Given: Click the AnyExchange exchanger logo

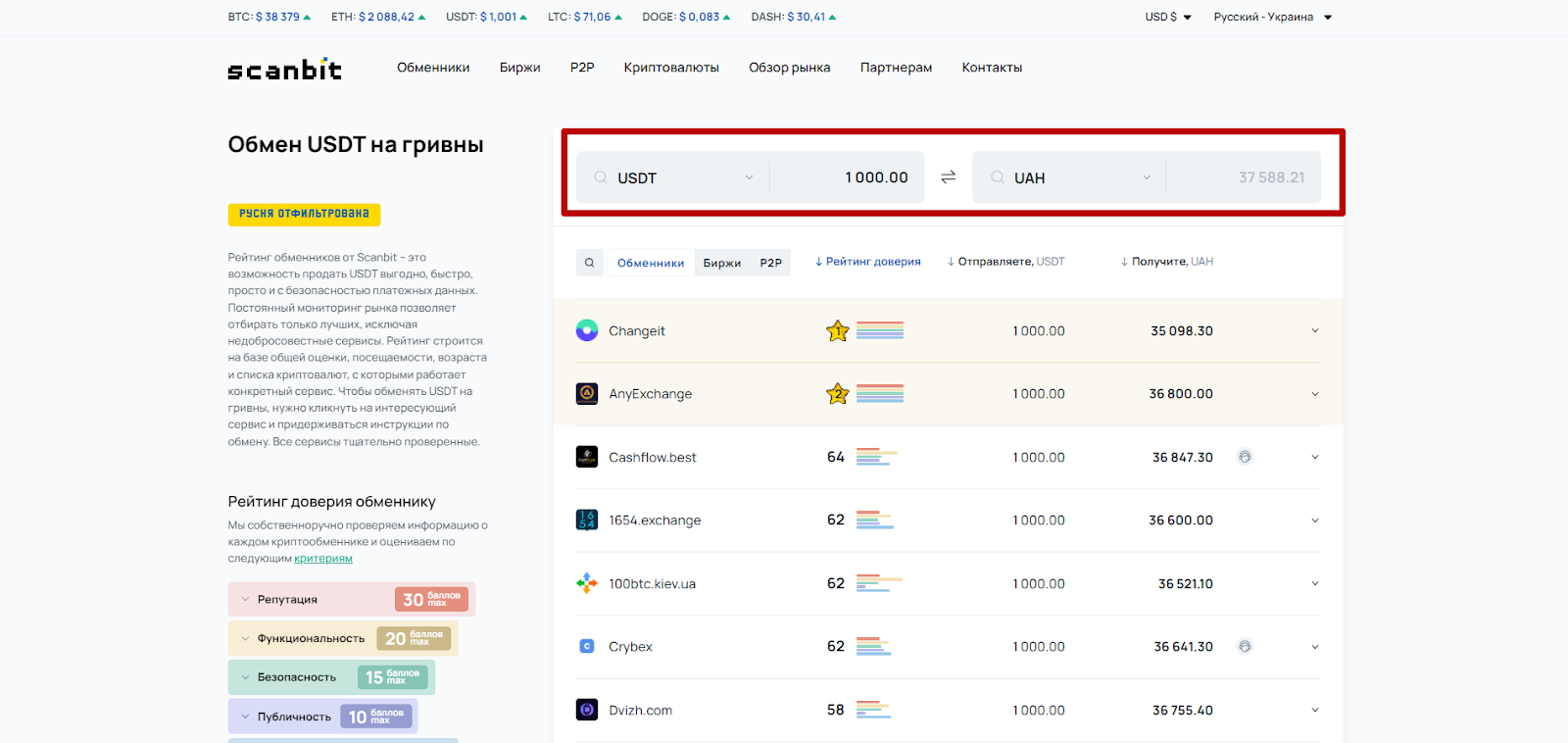Looking at the screenshot, I should click(x=587, y=393).
